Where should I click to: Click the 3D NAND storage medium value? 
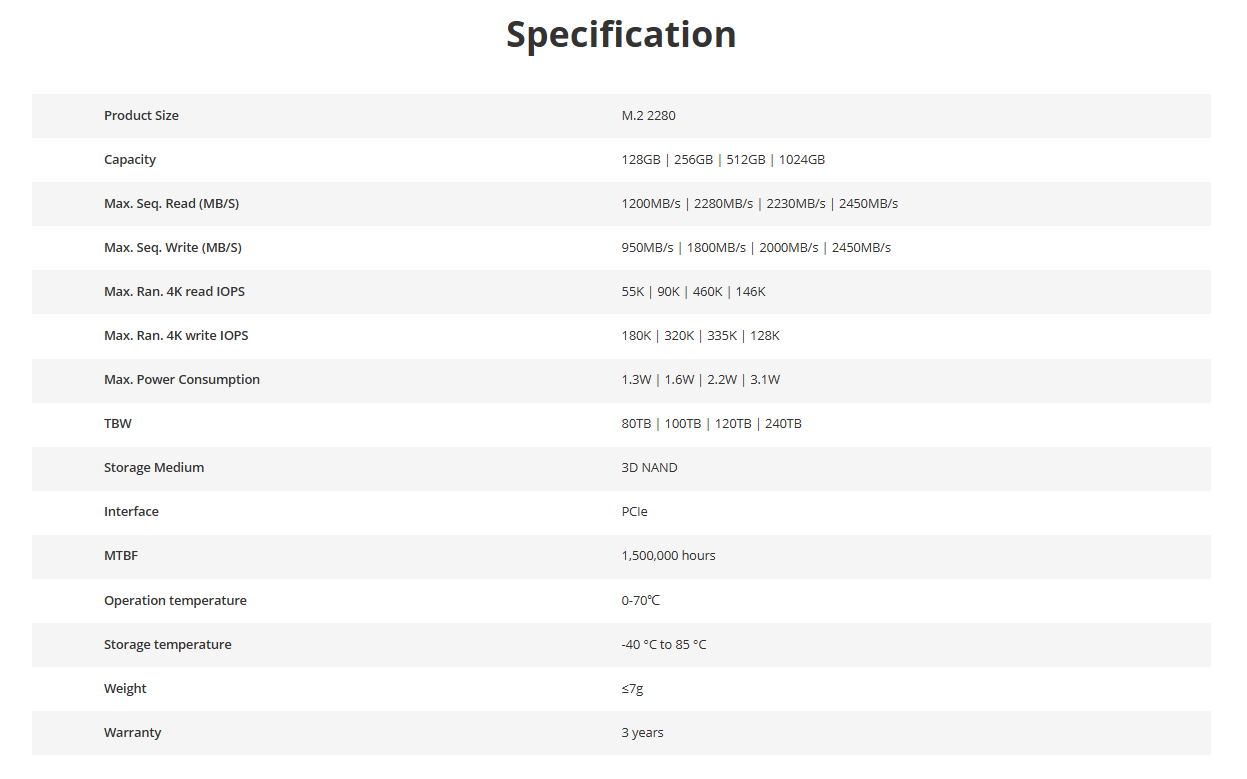(x=649, y=468)
